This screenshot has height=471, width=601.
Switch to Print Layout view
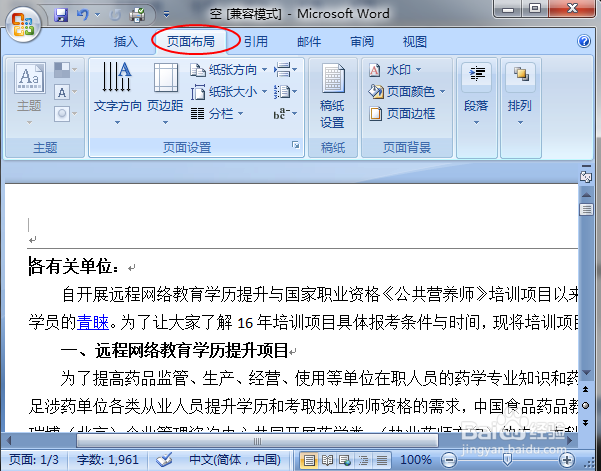309,460
